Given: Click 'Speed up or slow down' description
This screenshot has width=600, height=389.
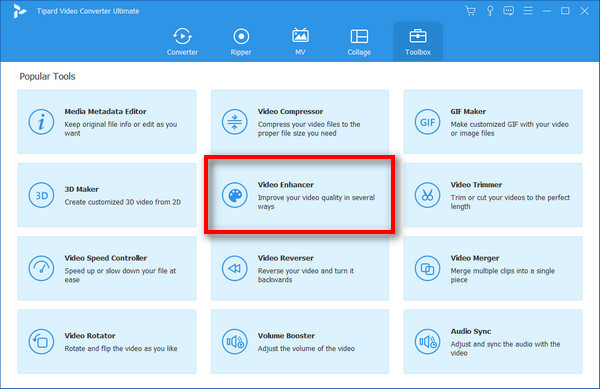Looking at the screenshot, I should click(x=120, y=275).
